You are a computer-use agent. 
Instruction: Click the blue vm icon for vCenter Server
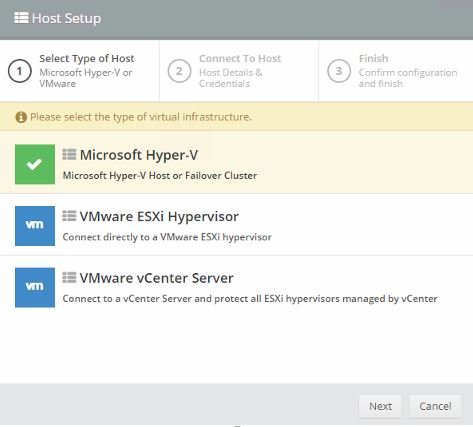35,287
